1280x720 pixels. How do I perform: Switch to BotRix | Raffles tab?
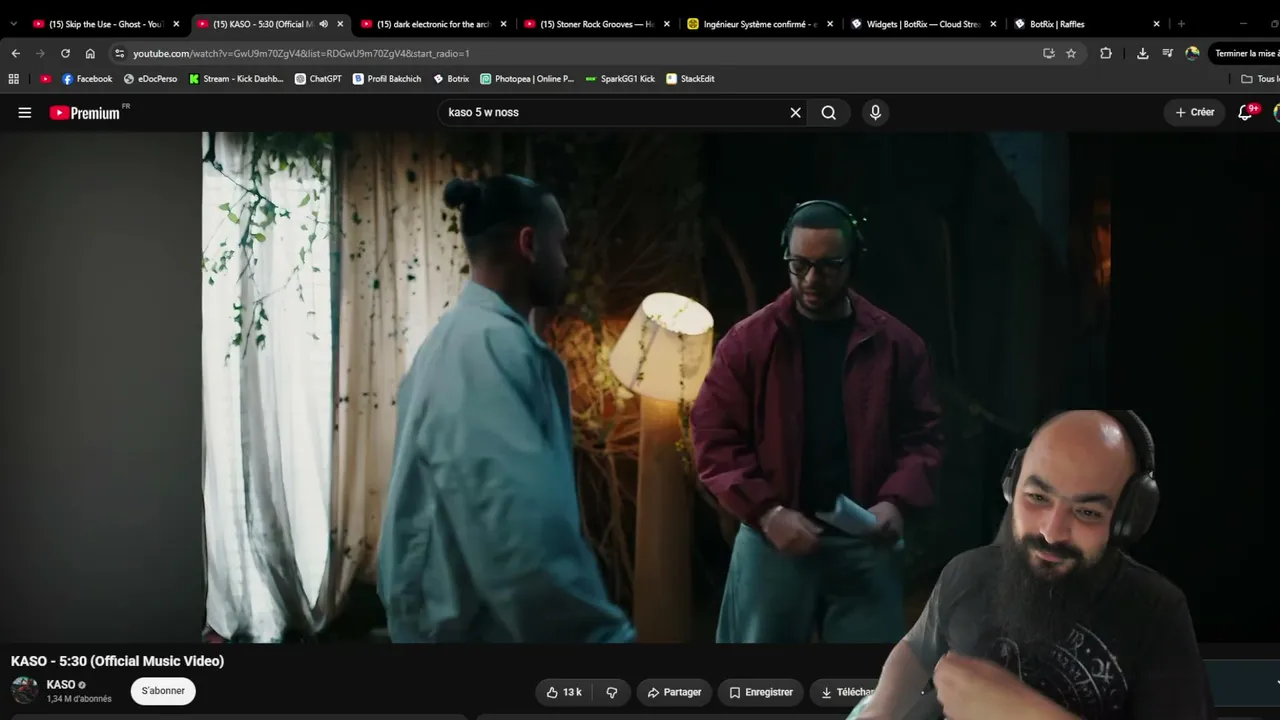pos(1088,24)
